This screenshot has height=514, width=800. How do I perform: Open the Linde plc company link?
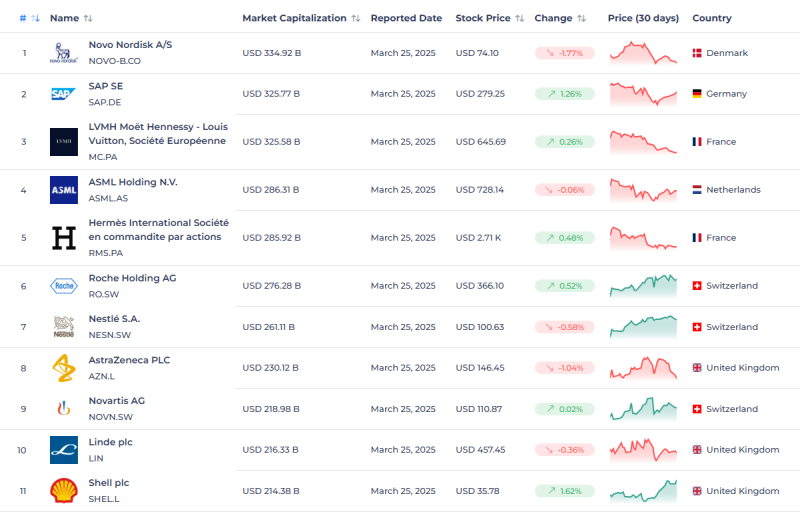[x=110, y=442]
